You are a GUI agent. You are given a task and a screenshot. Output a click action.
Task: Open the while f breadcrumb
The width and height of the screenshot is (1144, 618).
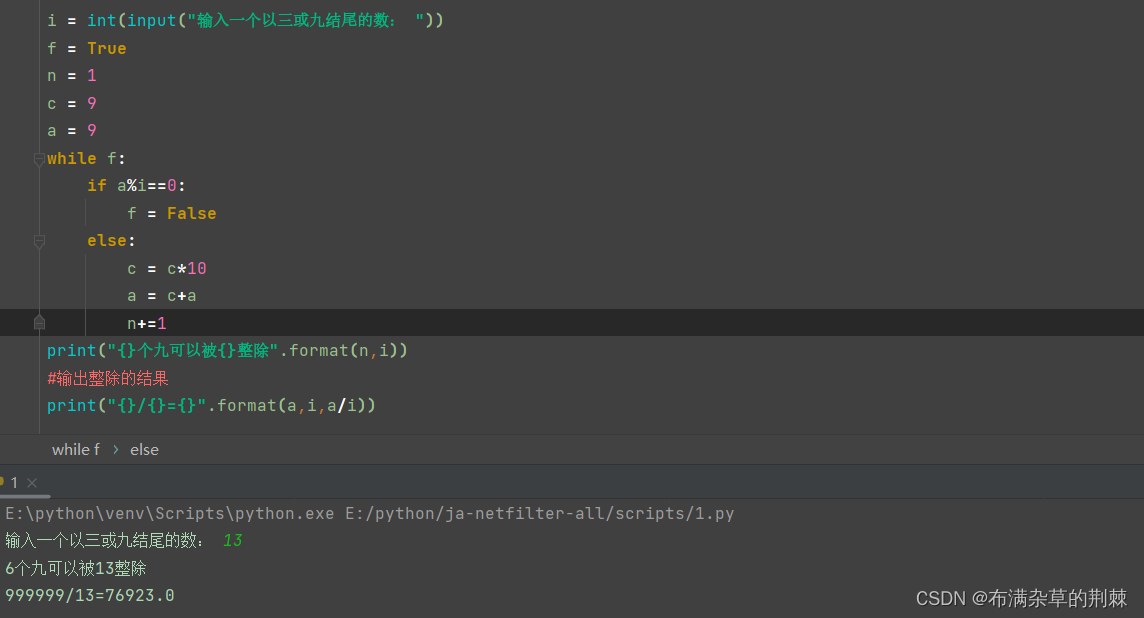(x=76, y=449)
